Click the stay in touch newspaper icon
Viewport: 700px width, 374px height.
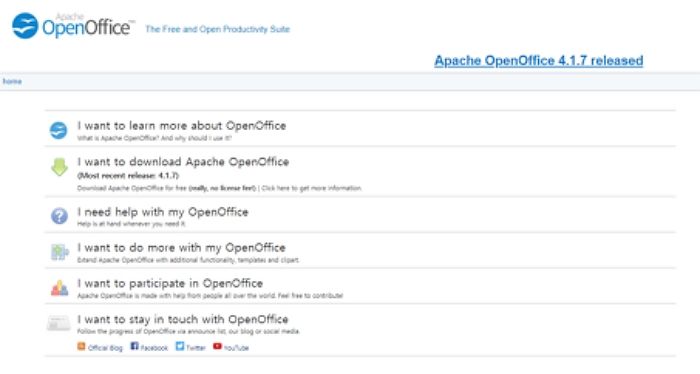point(58,323)
